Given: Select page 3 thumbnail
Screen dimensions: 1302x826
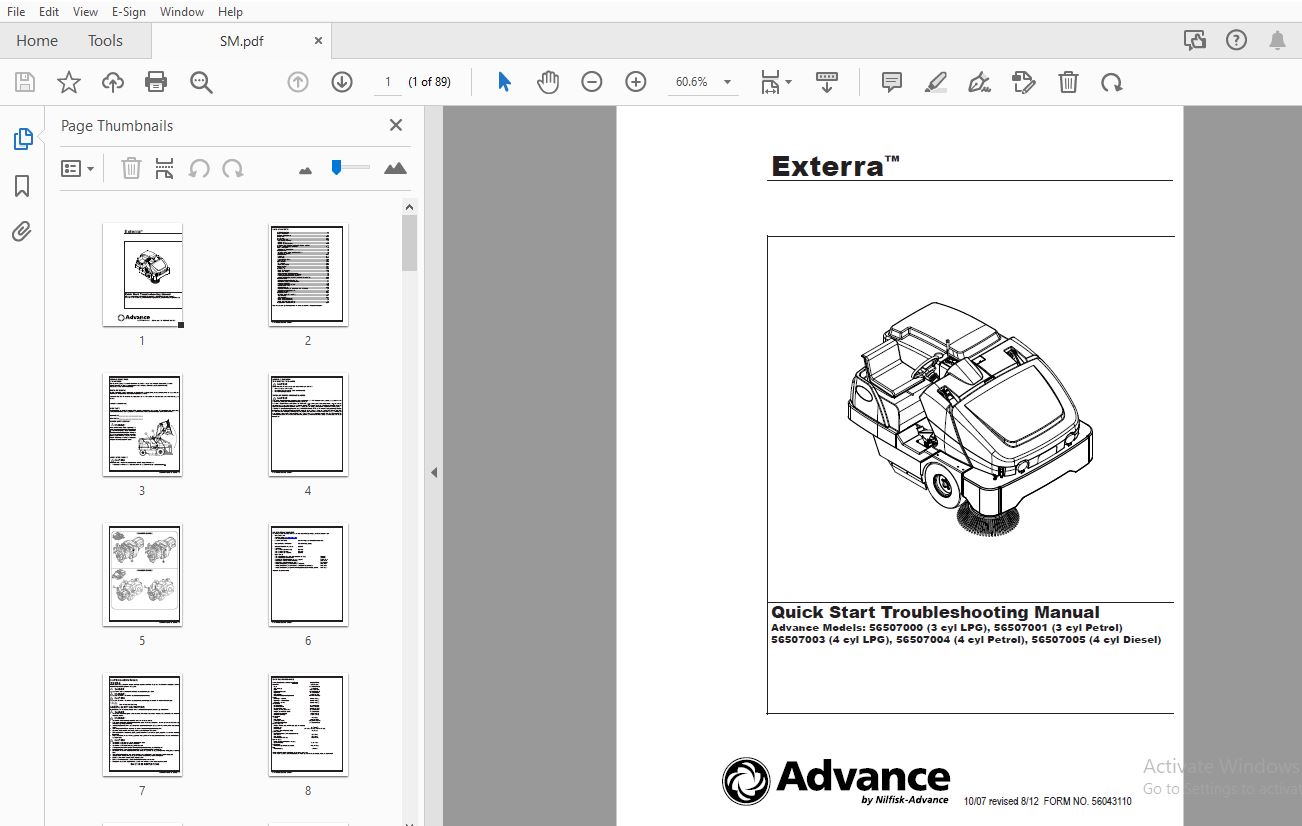Looking at the screenshot, I should 142,425.
